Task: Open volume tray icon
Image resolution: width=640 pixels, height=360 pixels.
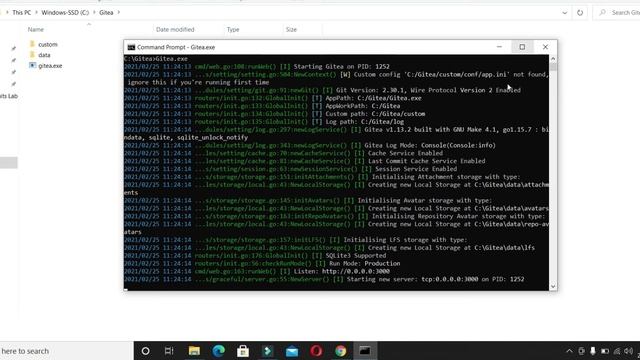Action: point(629,351)
